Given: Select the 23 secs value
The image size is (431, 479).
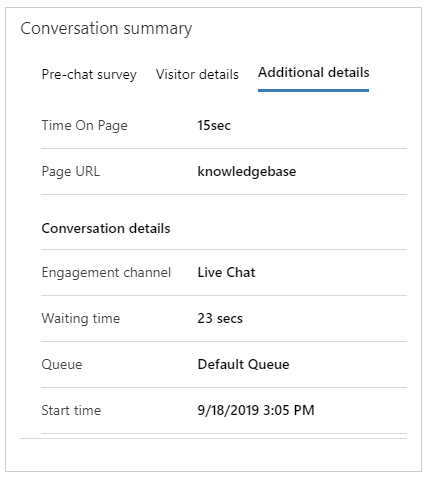Looking at the screenshot, I should coord(220,318).
